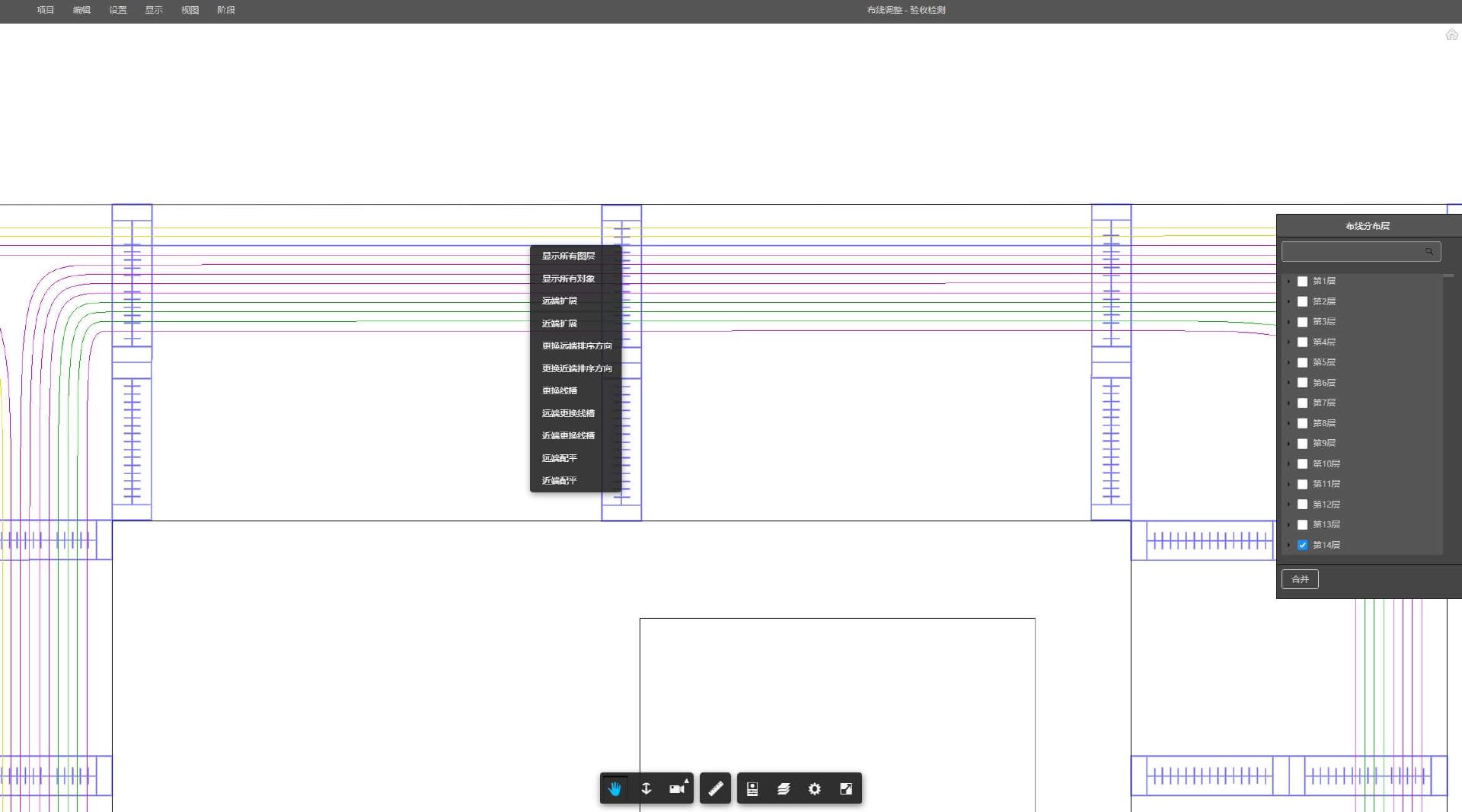
Task: Check the 第1层 checkbox
Action: (1302, 281)
